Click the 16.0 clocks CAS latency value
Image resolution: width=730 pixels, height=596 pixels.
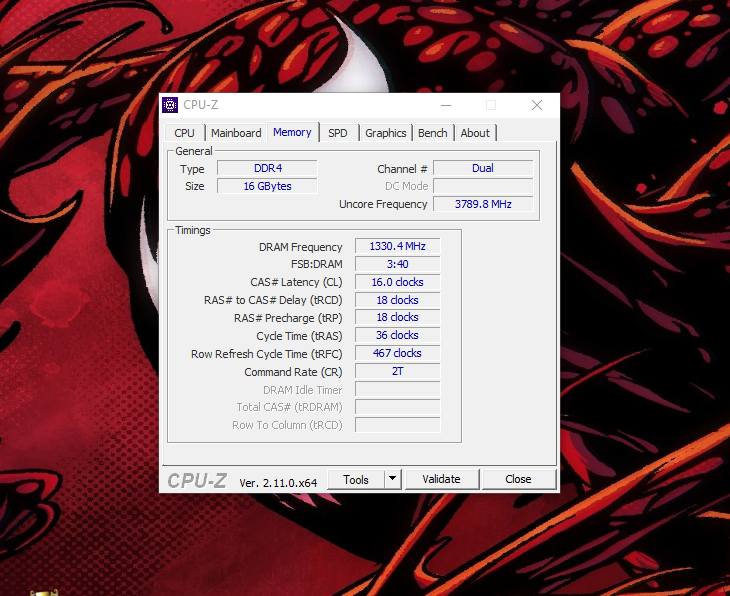click(398, 282)
